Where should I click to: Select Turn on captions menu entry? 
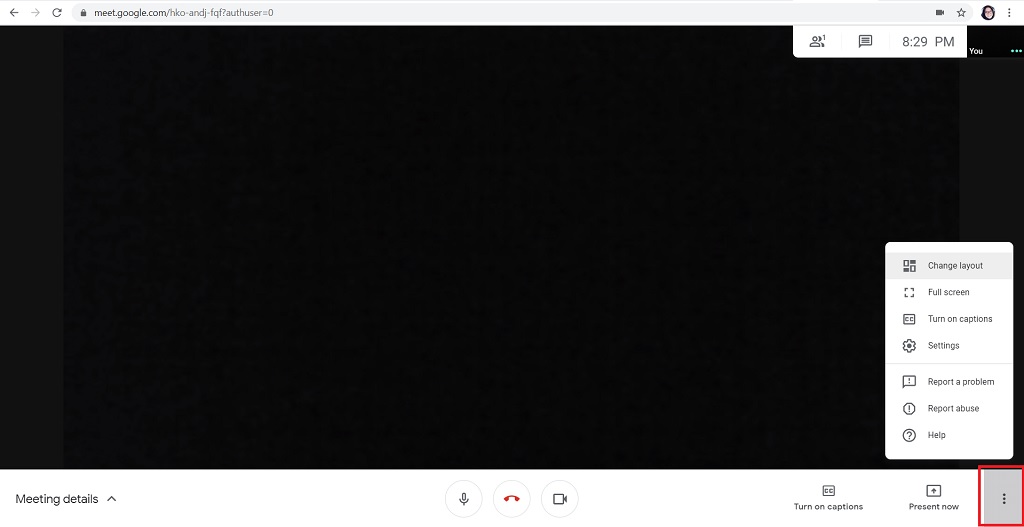point(959,319)
